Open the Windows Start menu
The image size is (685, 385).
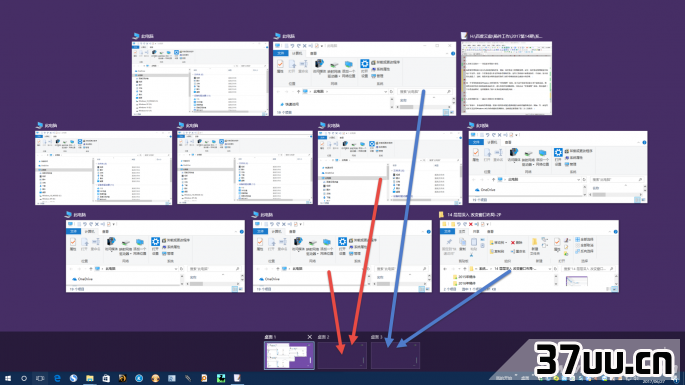(x=7, y=378)
